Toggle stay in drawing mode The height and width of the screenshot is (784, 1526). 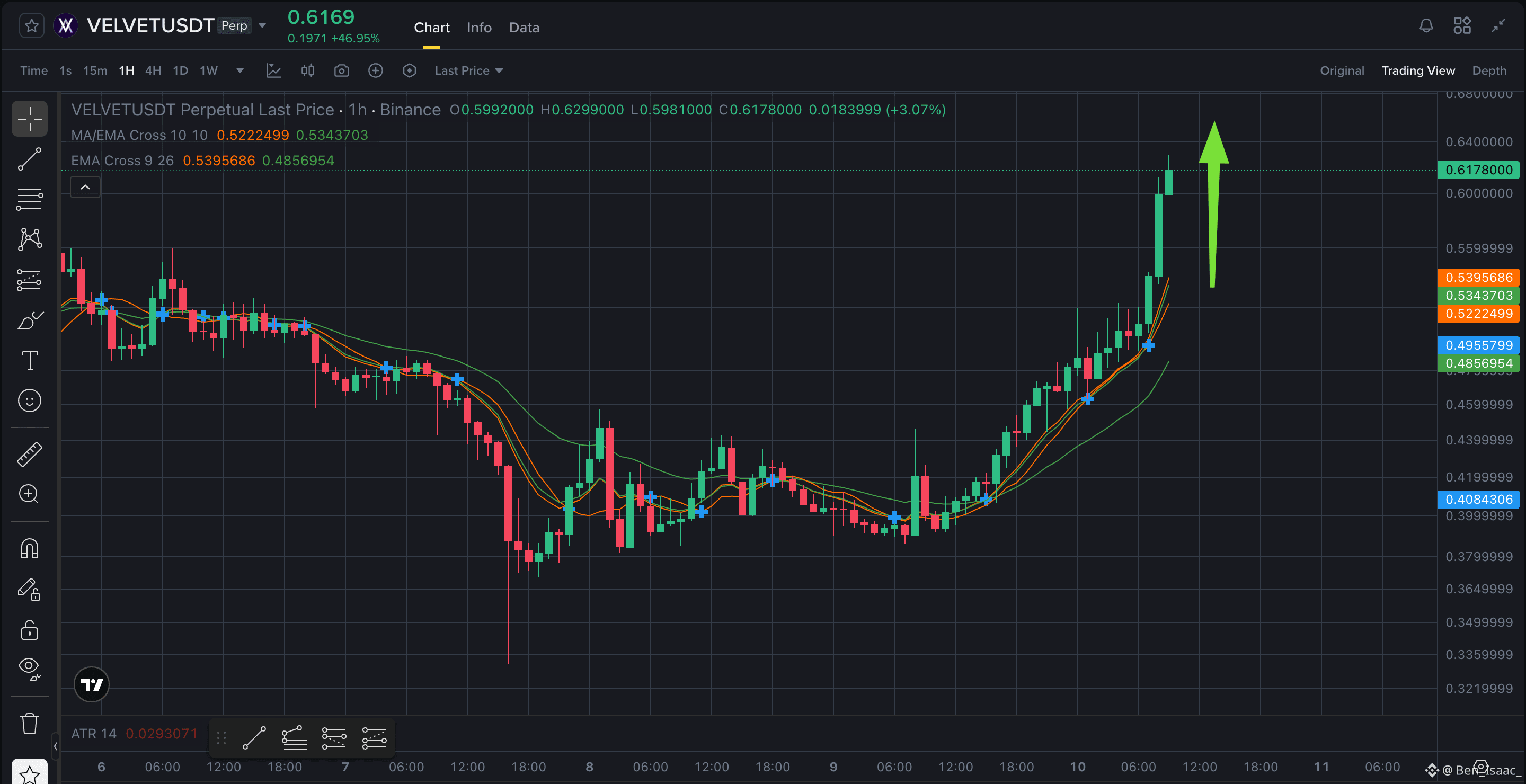pos(30,589)
